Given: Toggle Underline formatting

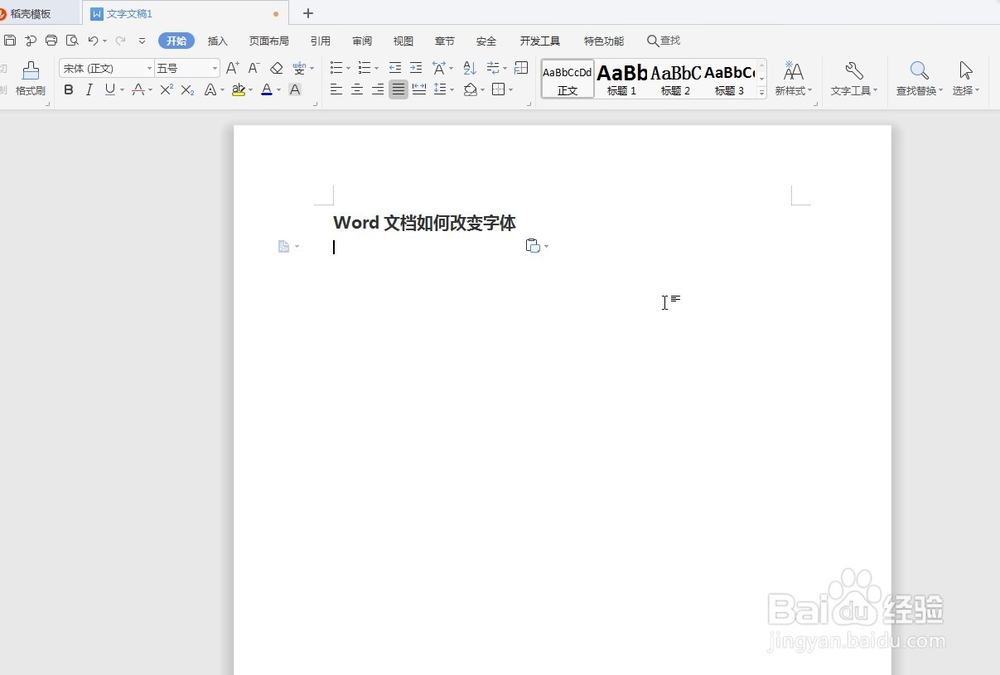Looking at the screenshot, I should pos(110,90).
